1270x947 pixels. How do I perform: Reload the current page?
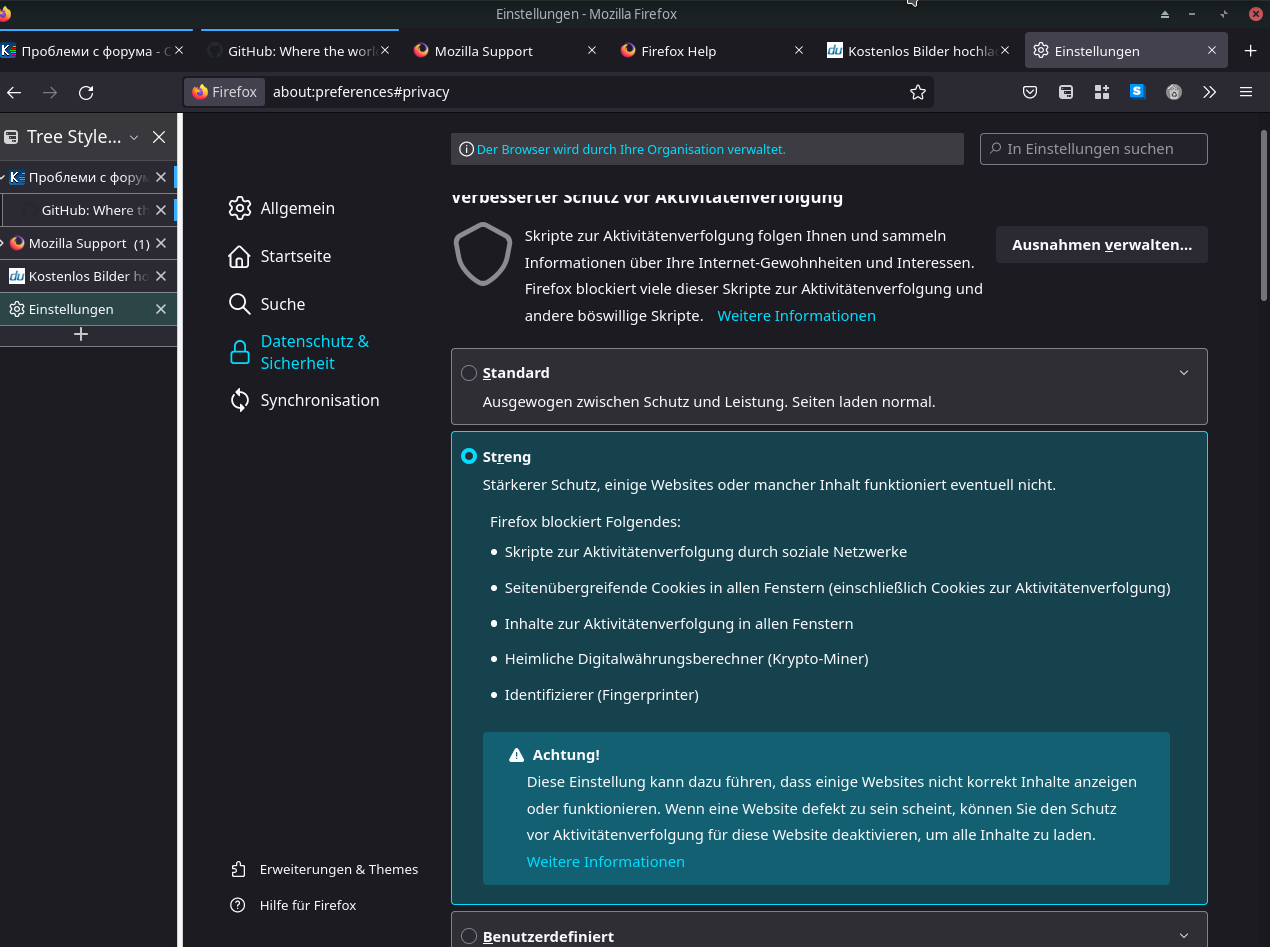point(86,92)
